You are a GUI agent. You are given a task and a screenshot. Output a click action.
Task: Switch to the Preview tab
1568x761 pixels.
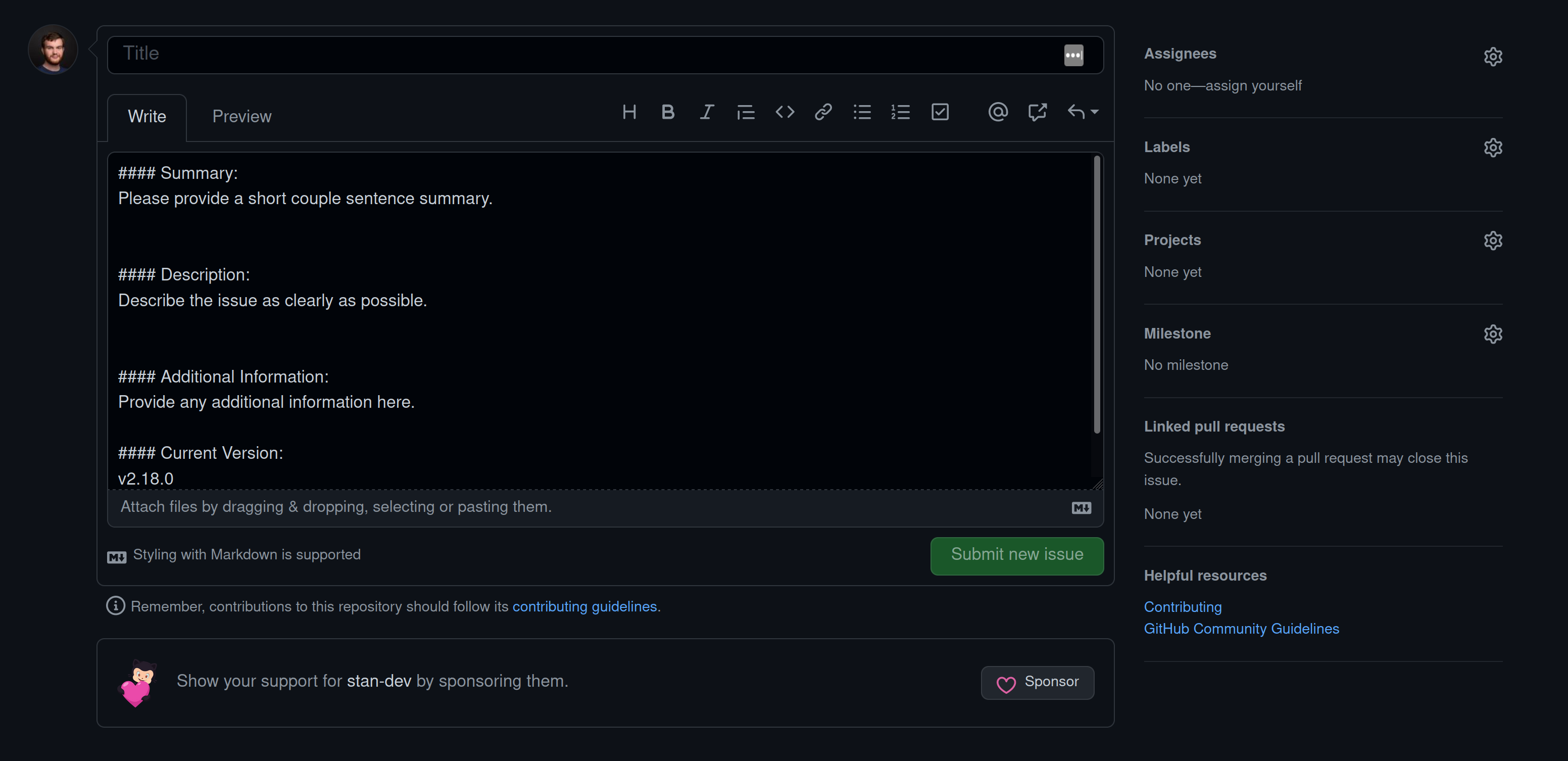click(x=241, y=116)
